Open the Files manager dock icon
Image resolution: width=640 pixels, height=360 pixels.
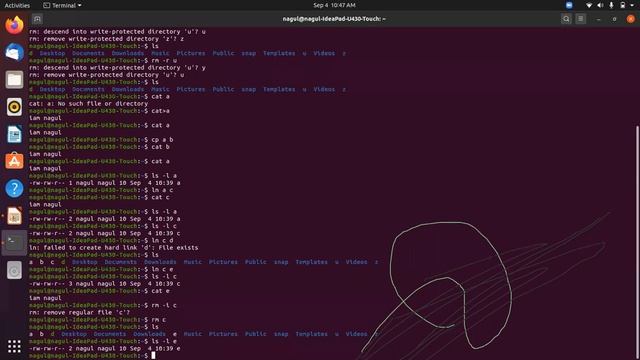pos(14,80)
